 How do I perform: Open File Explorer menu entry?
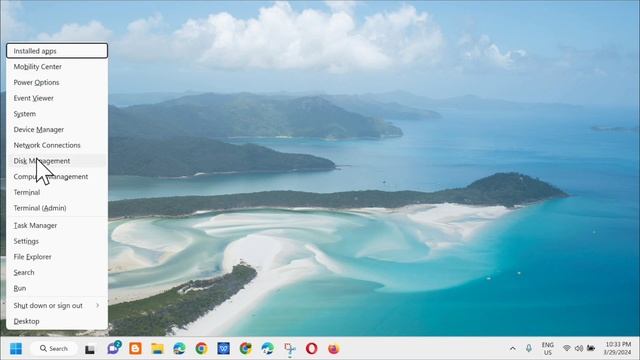point(57,257)
